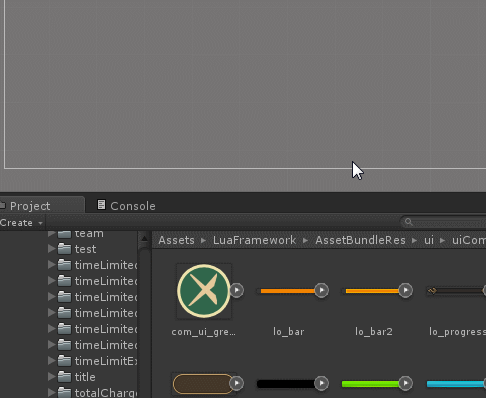This screenshot has width=486, height=398.
Task: Select the test folder row
Action: (69, 249)
